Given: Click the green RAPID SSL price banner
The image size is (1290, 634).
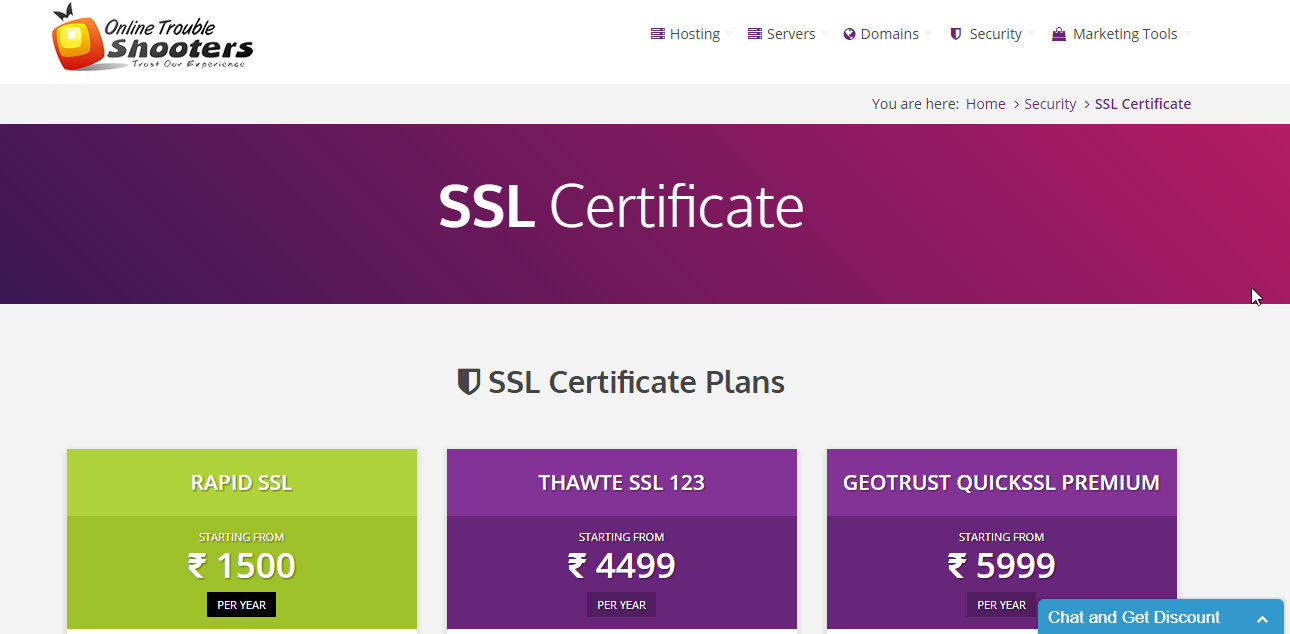Looking at the screenshot, I should [x=241, y=565].
